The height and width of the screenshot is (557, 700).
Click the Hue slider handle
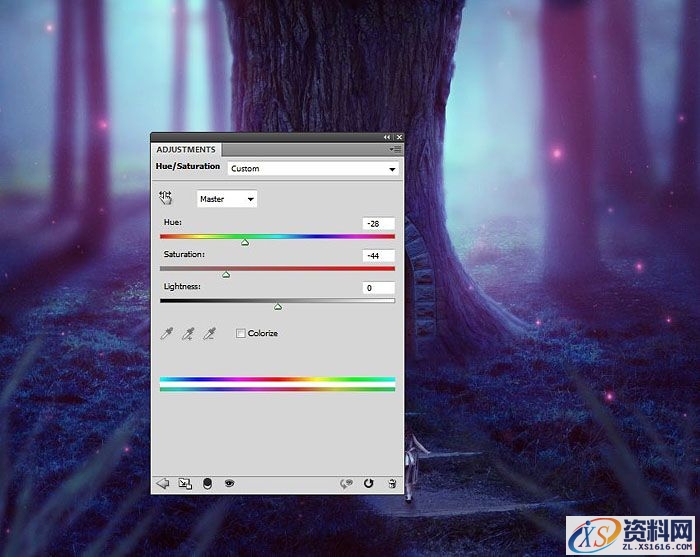245,242
